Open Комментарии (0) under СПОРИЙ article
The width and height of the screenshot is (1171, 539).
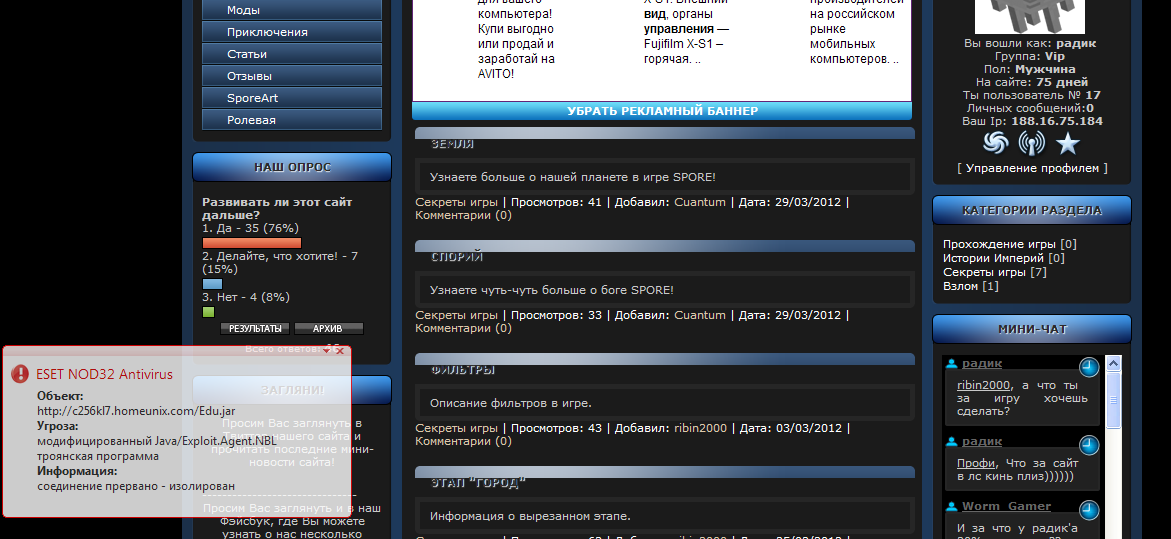pos(463,328)
